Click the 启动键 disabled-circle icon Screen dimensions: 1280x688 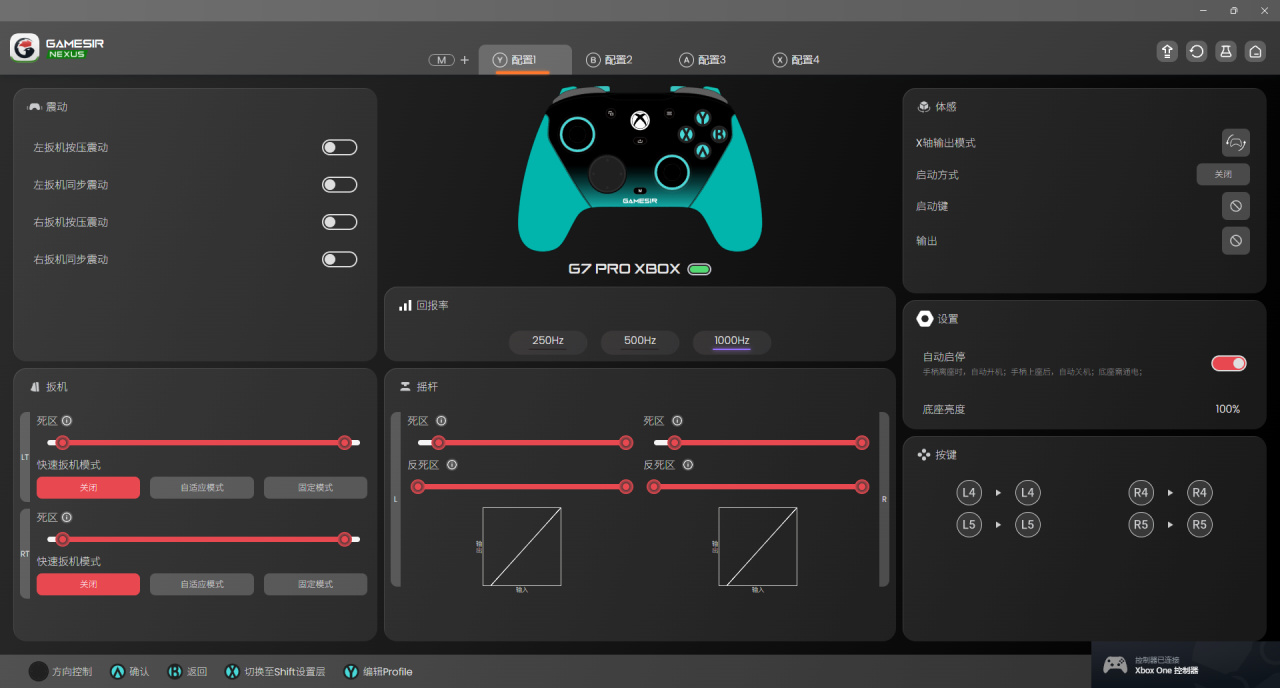tap(1236, 206)
